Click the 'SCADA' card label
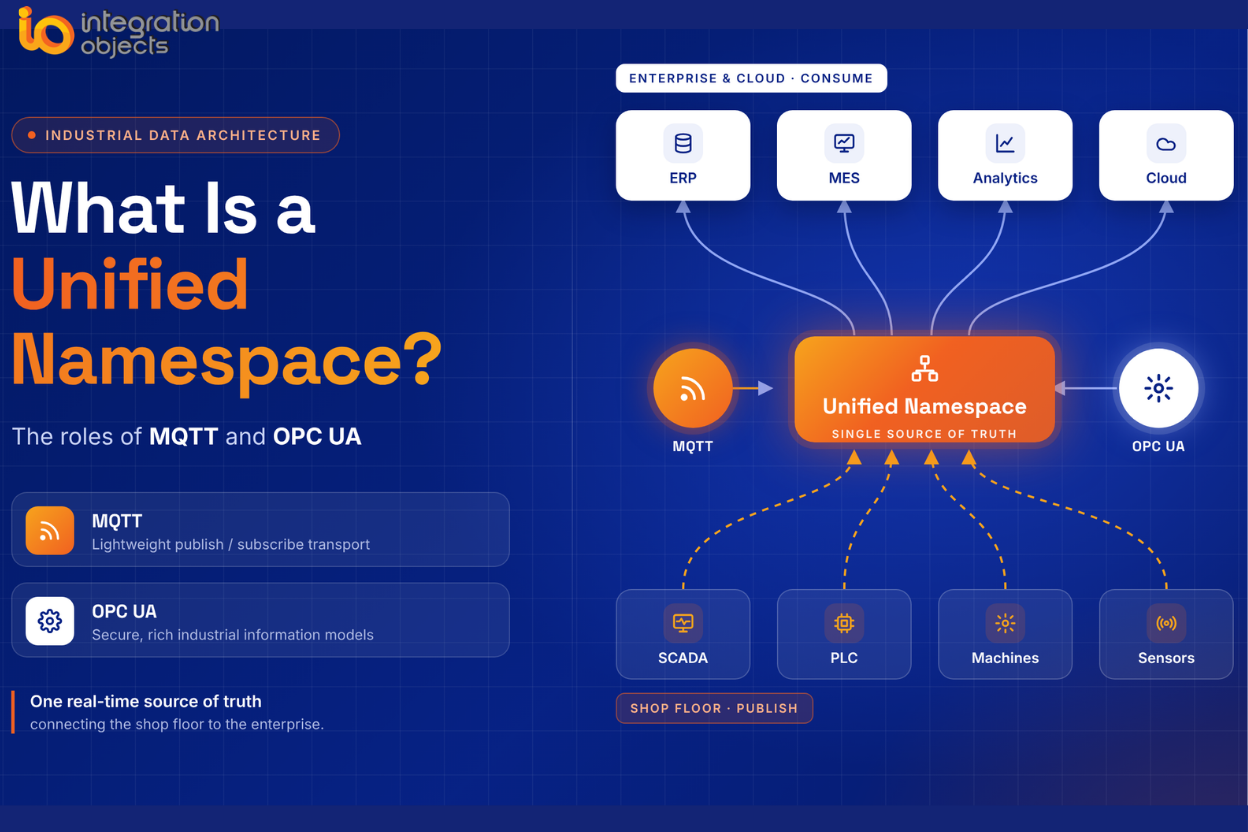 coord(683,658)
